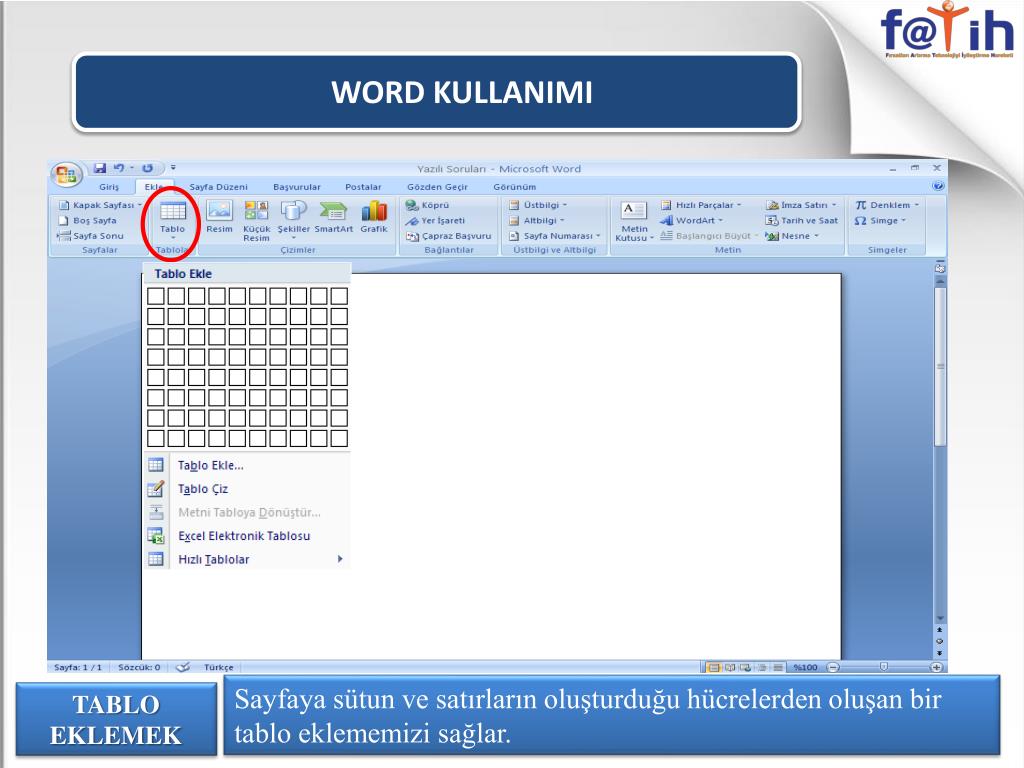Open the Office button menu

coord(66,174)
